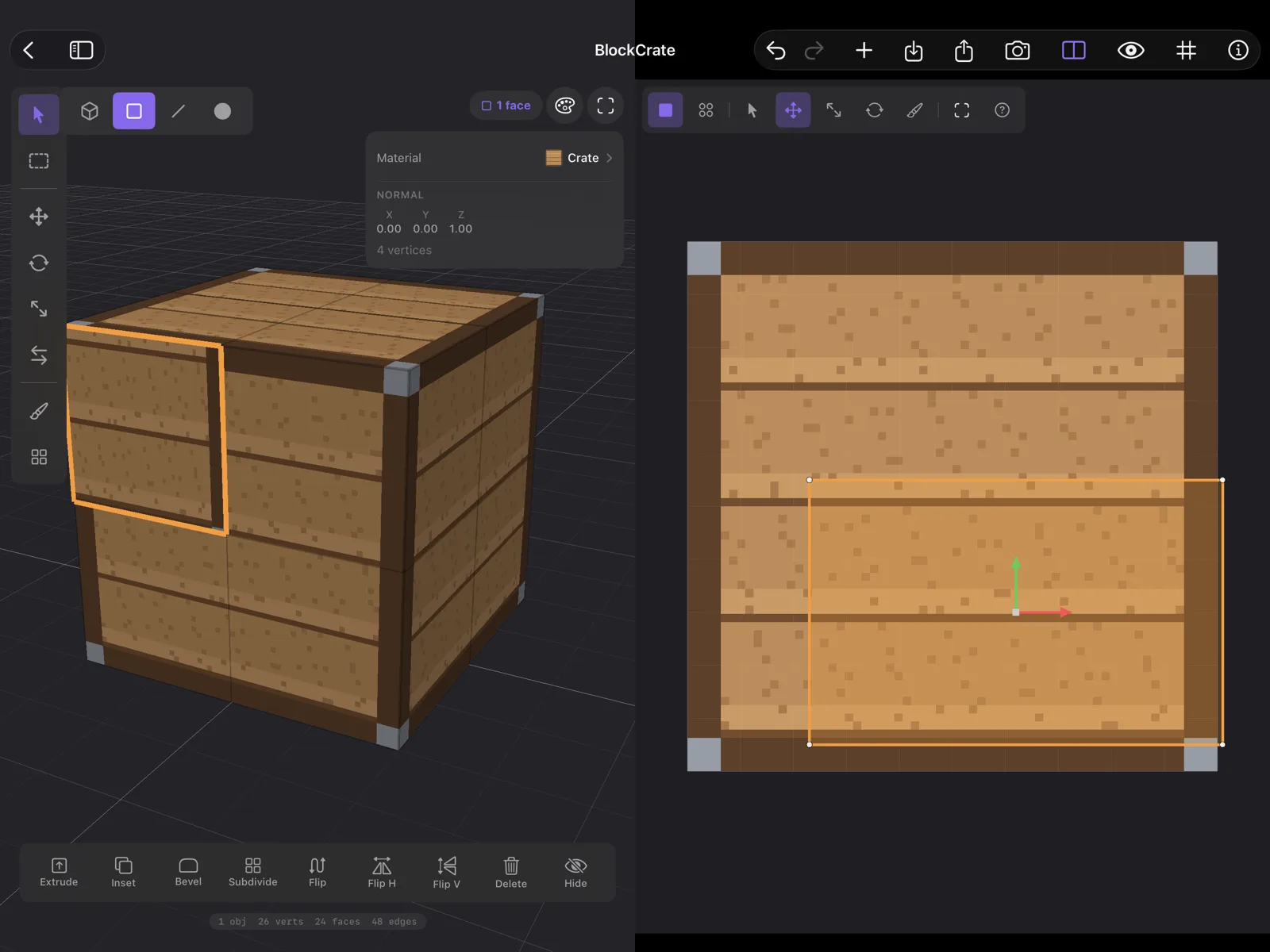Toggle the grid display

[1186, 50]
